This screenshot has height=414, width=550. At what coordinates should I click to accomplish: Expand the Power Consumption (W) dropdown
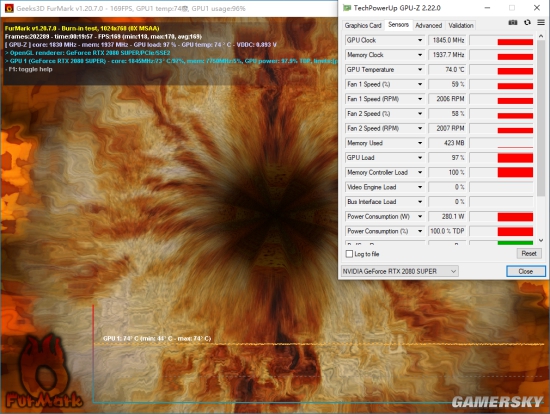tap(420, 216)
